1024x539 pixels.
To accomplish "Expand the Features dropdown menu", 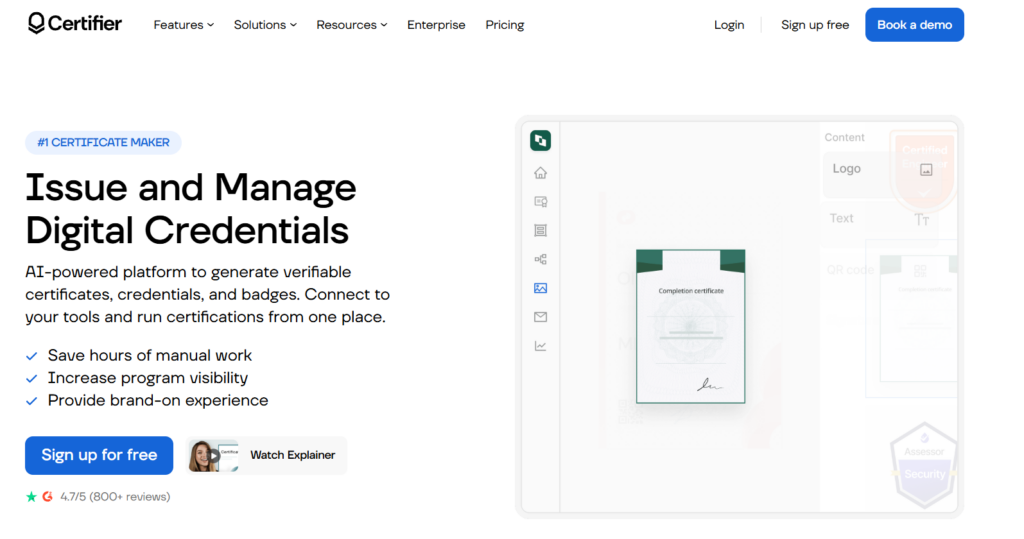I will [x=184, y=25].
